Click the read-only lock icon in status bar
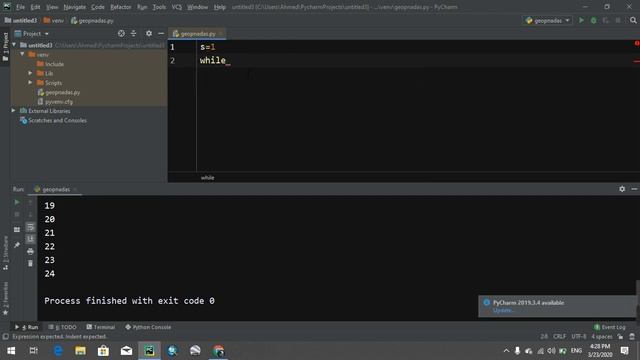 (x=620, y=337)
